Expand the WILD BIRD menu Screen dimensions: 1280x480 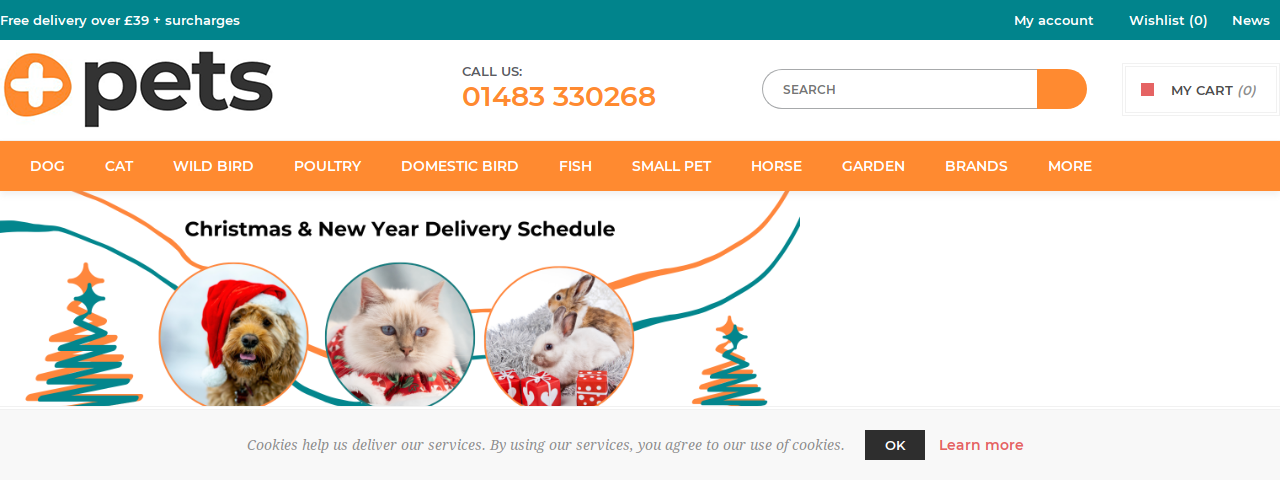click(213, 166)
